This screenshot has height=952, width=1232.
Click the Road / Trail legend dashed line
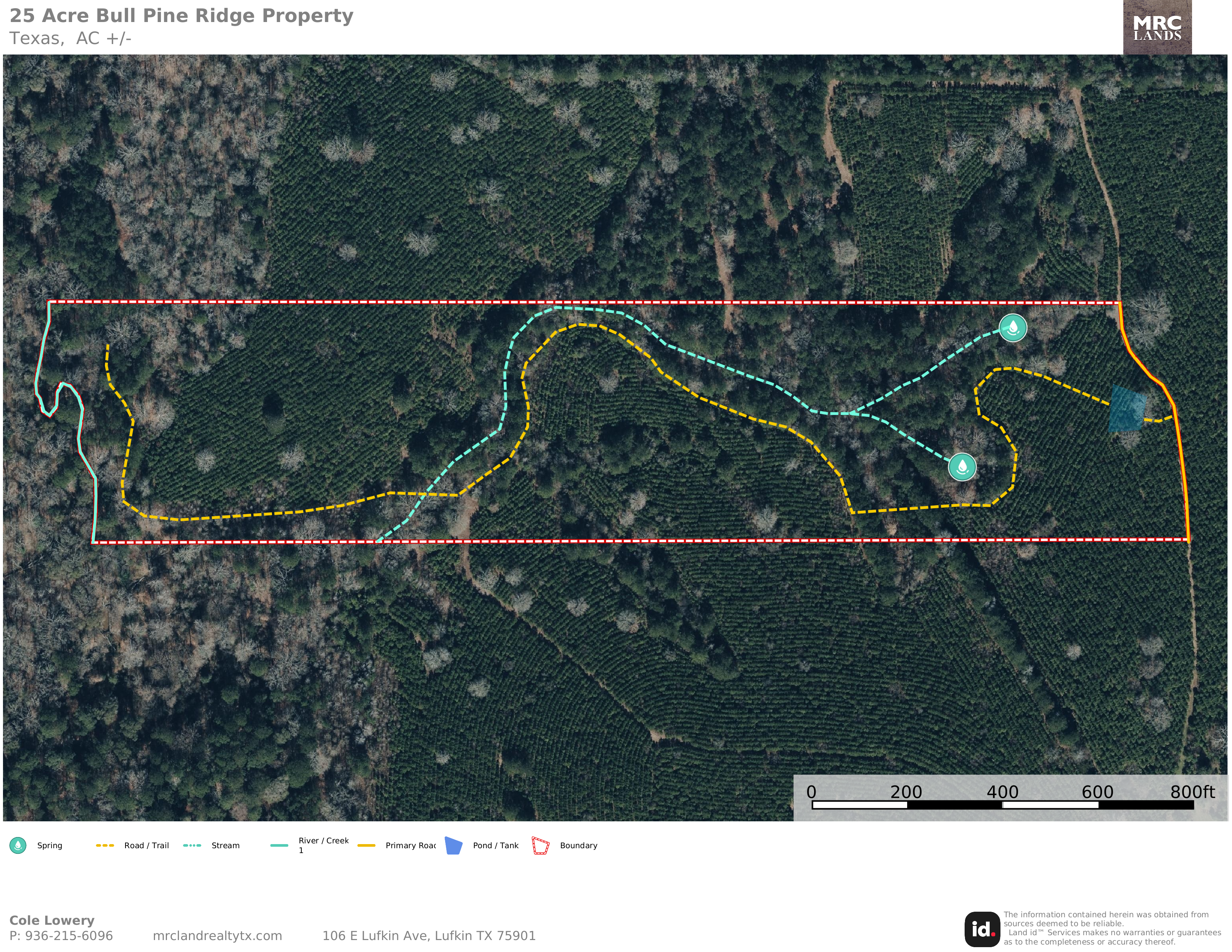tap(105, 845)
